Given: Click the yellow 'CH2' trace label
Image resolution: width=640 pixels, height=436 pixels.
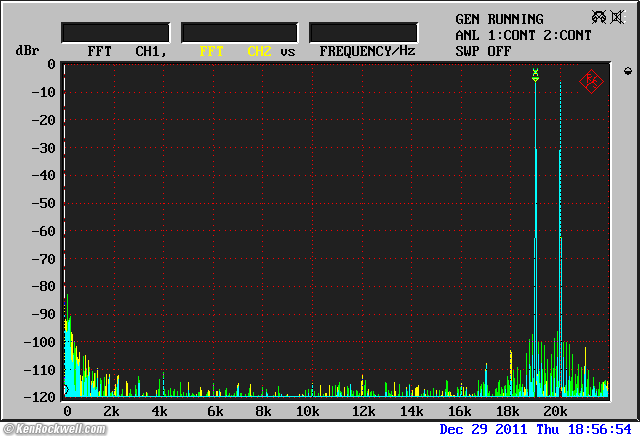Looking at the screenshot, I should click(259, 51).
